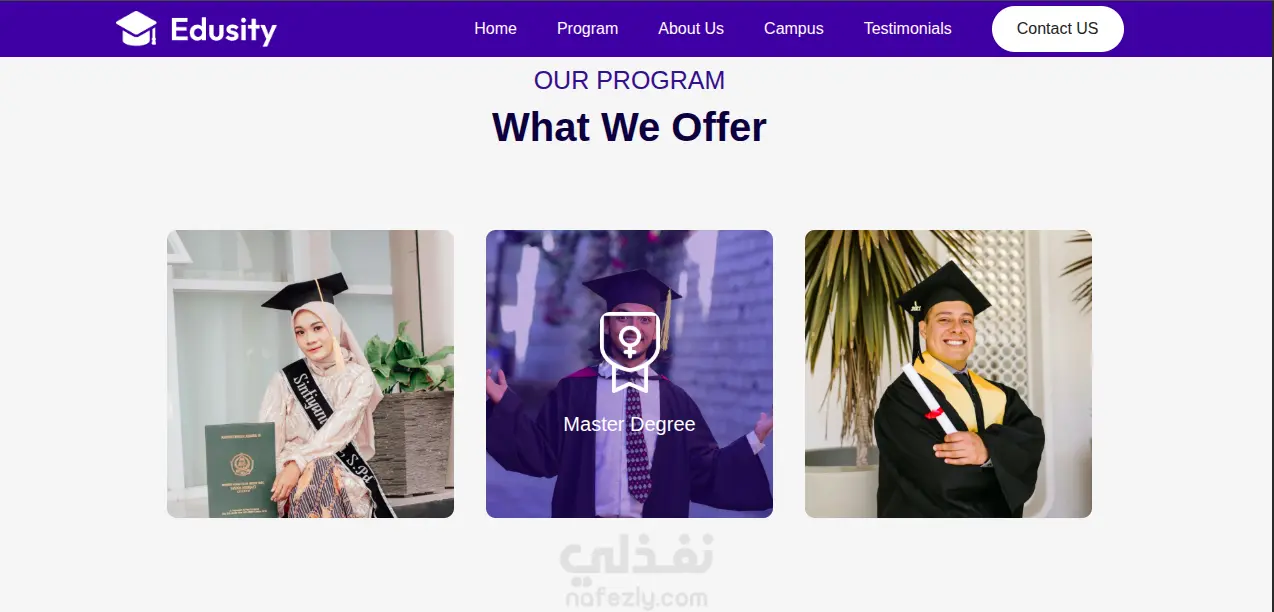Click the graduation cap logo icon

[x=136, y=29]
